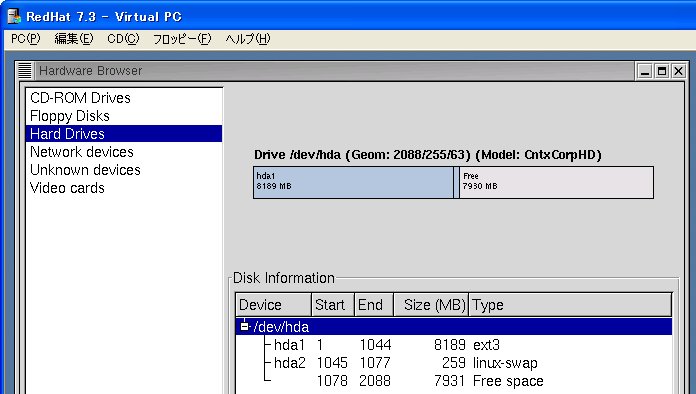The height and width of the screenshot is (394, 696).
Task: Click the thin hda2 sliver in drive graphic
Action: [x=456, y=182]
